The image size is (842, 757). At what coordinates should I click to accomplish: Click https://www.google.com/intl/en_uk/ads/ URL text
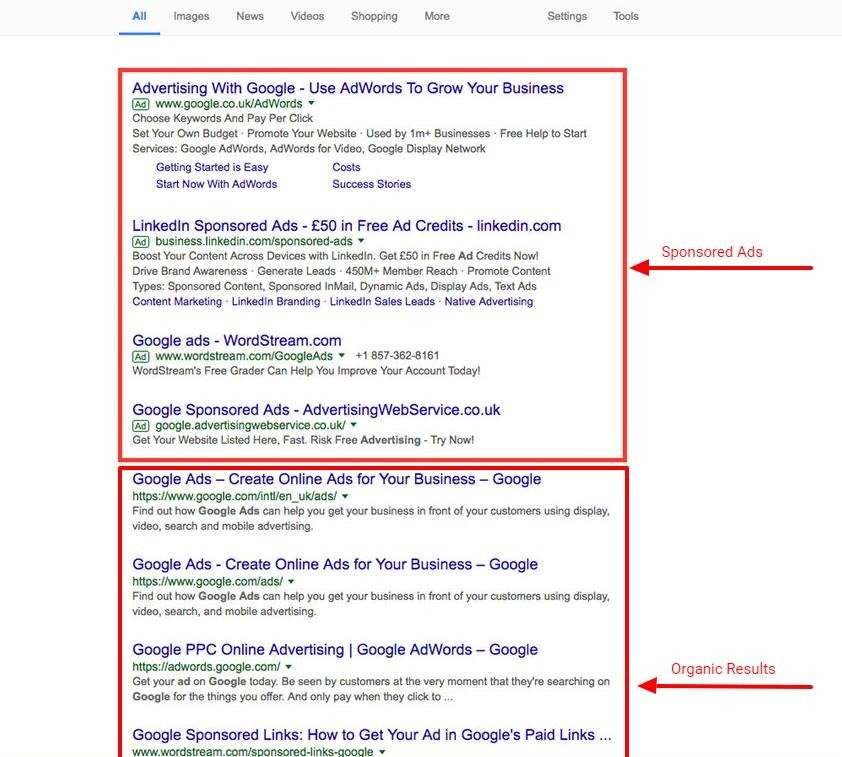(235, 496)
